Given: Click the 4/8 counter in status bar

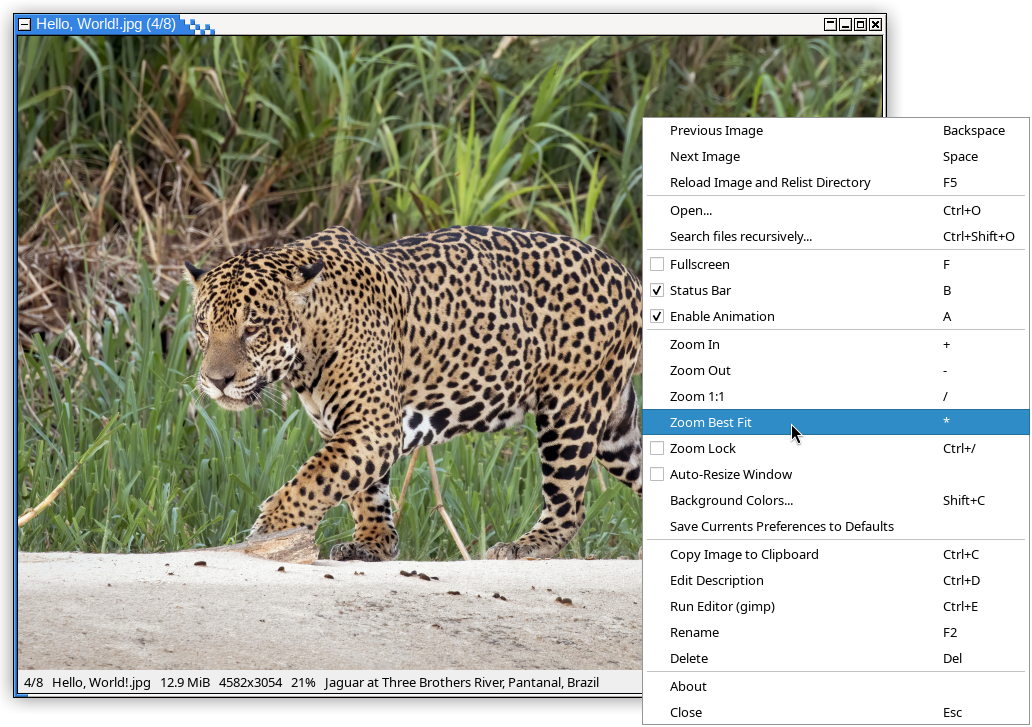Looking at the screenshot, I should 34,682.
